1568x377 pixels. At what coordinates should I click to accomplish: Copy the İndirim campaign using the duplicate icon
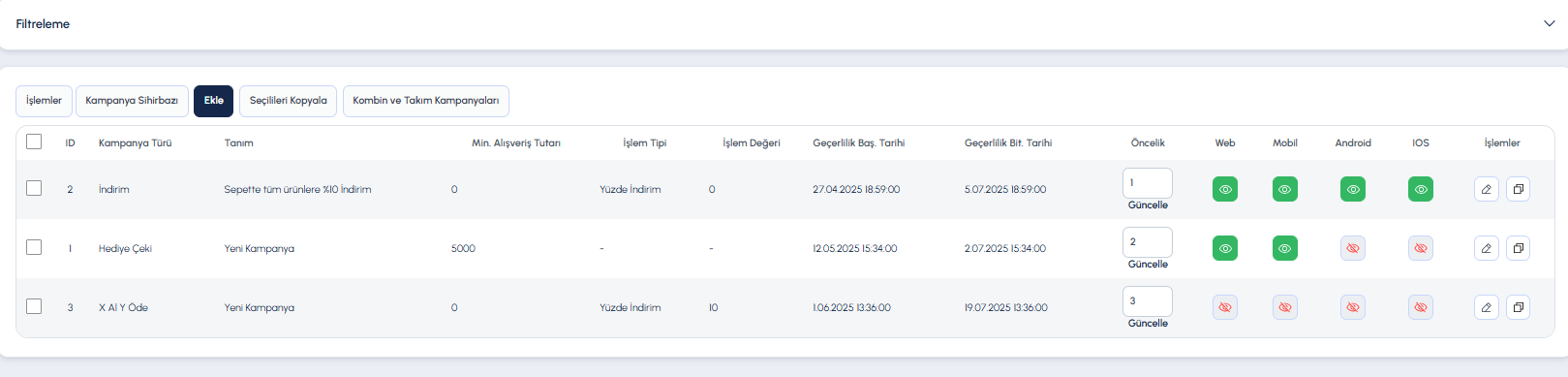pyautogui.click(x=1518, y=189)
